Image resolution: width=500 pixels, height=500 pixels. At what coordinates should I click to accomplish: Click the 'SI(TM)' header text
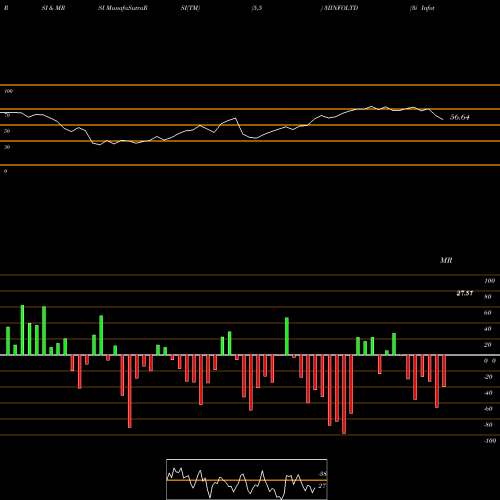(190, 8)
